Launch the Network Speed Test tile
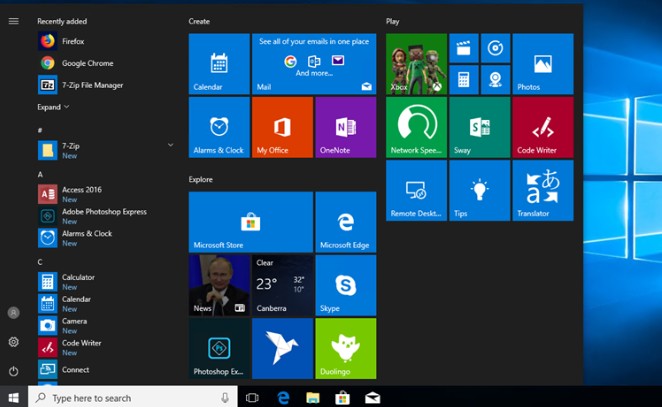662x407 pixels. click(x=416, y=127)
